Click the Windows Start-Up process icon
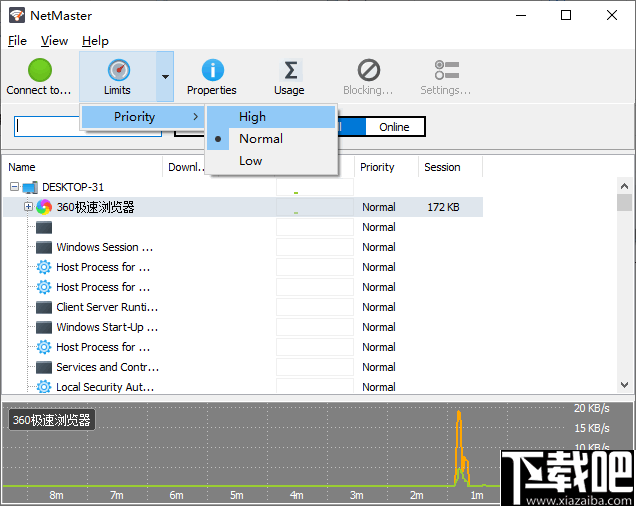636x506 pixels. [x=44, y=327]
